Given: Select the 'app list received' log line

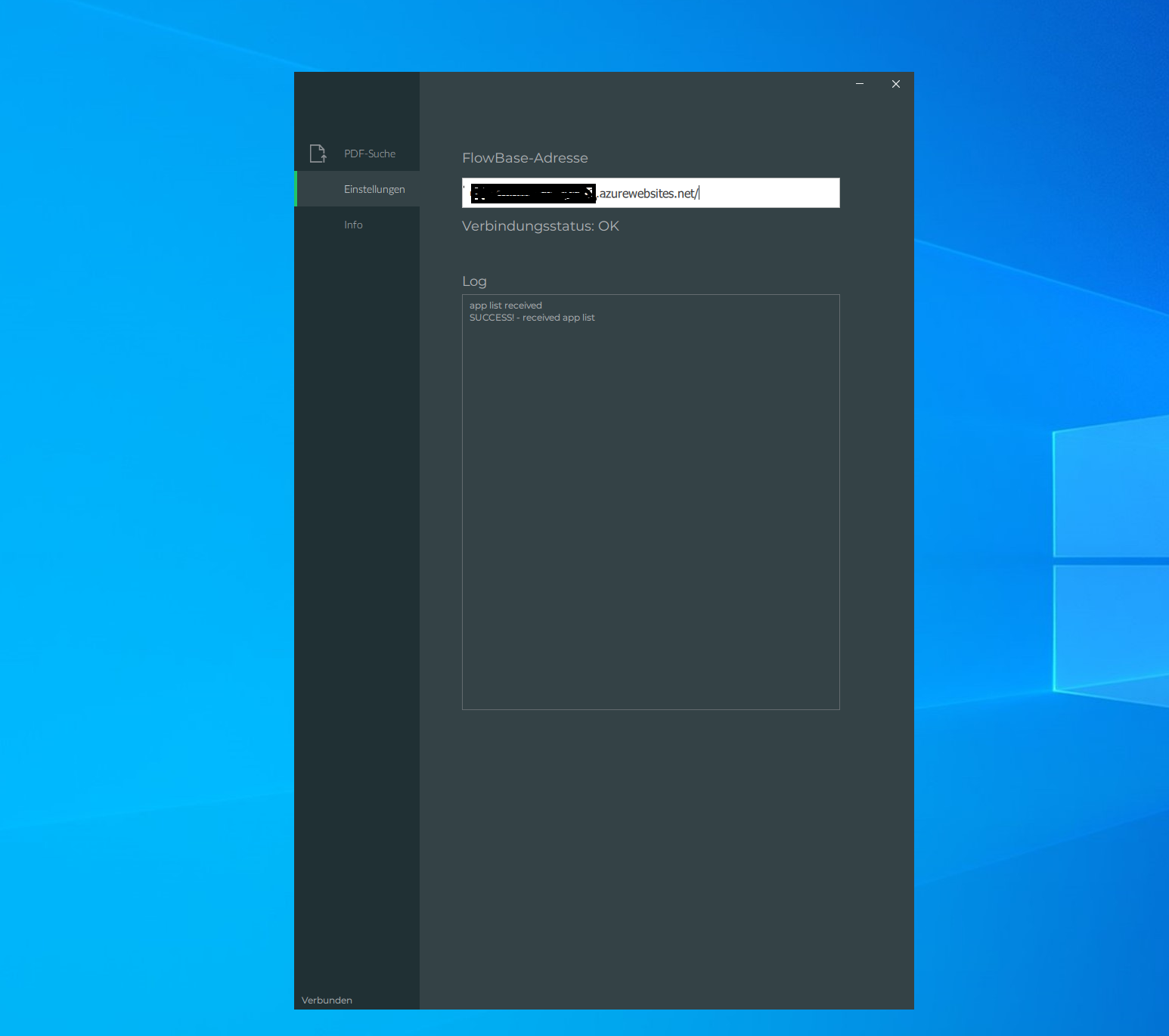Looking at the screenshot, I should [505, 306].
